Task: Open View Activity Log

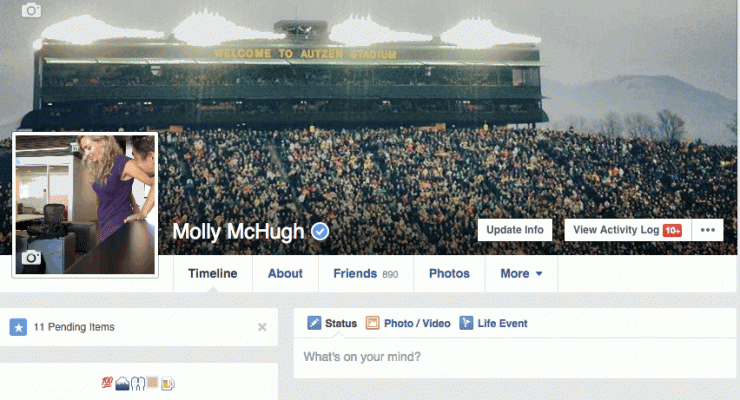Action: point(628,230)
